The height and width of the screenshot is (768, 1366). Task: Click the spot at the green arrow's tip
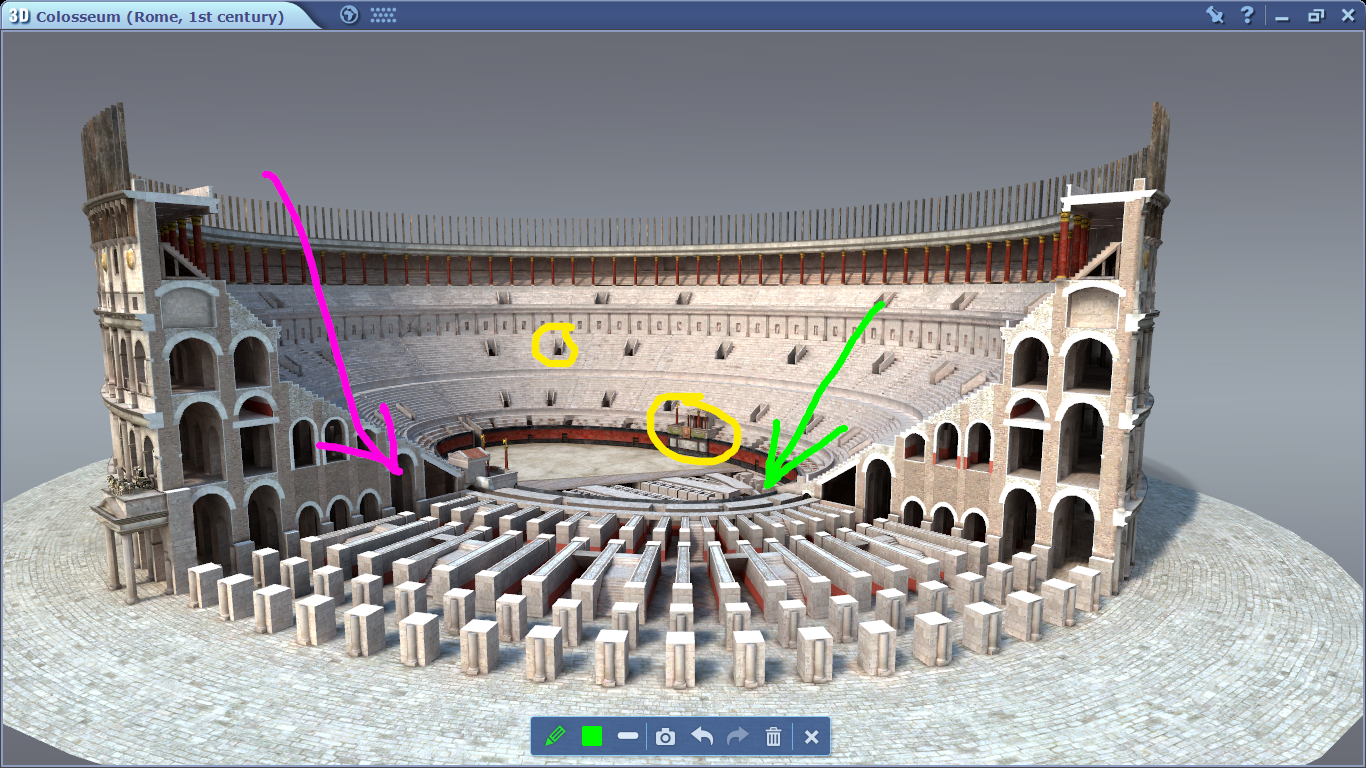pos(766,487)
